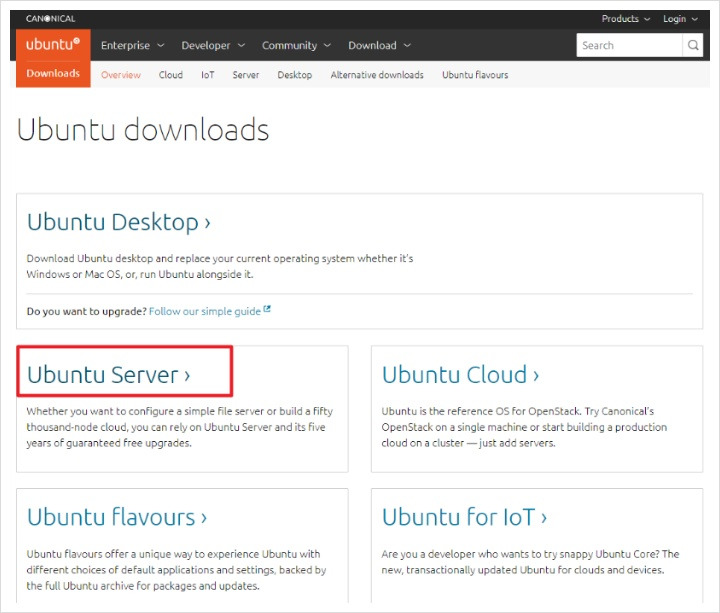720x613 pixels.
Task: Click into the Search field
Action: 629,45
